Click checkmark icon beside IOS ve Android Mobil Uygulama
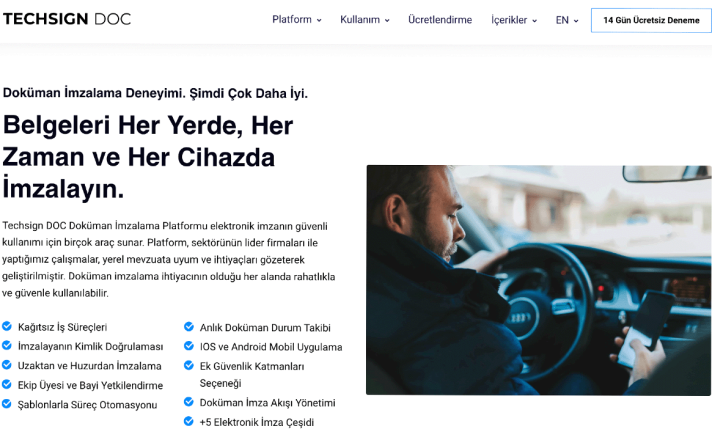 pos(189,346)
